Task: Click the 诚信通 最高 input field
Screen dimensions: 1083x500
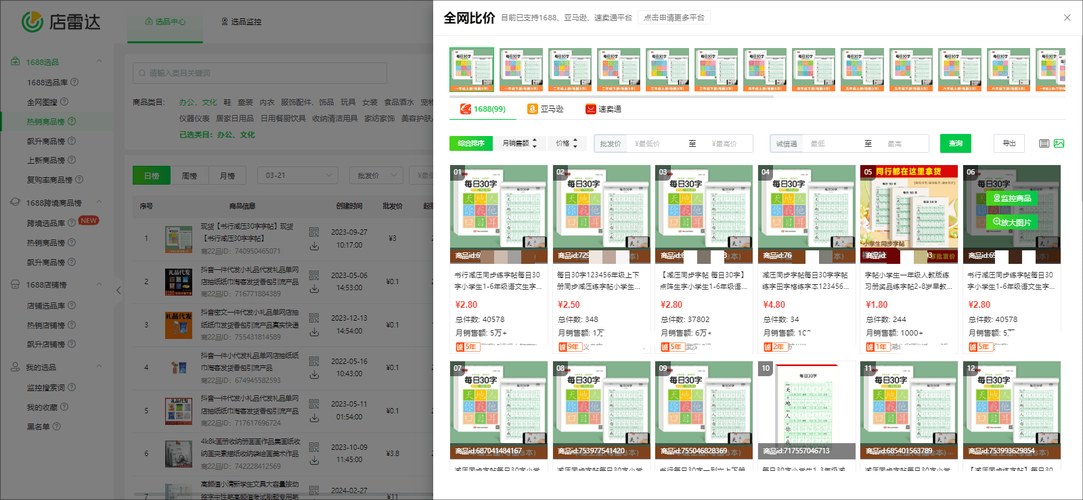Action: tap(901, 144)
